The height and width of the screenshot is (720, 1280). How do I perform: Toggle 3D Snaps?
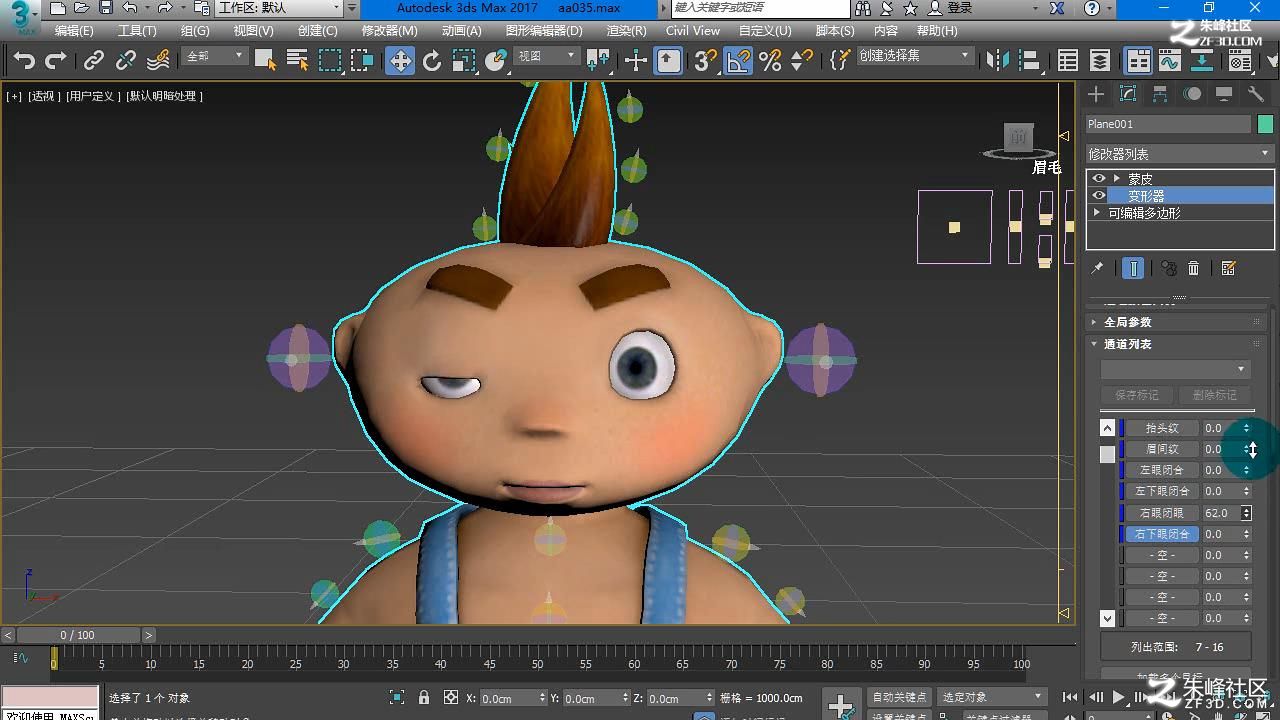[706, 61]
